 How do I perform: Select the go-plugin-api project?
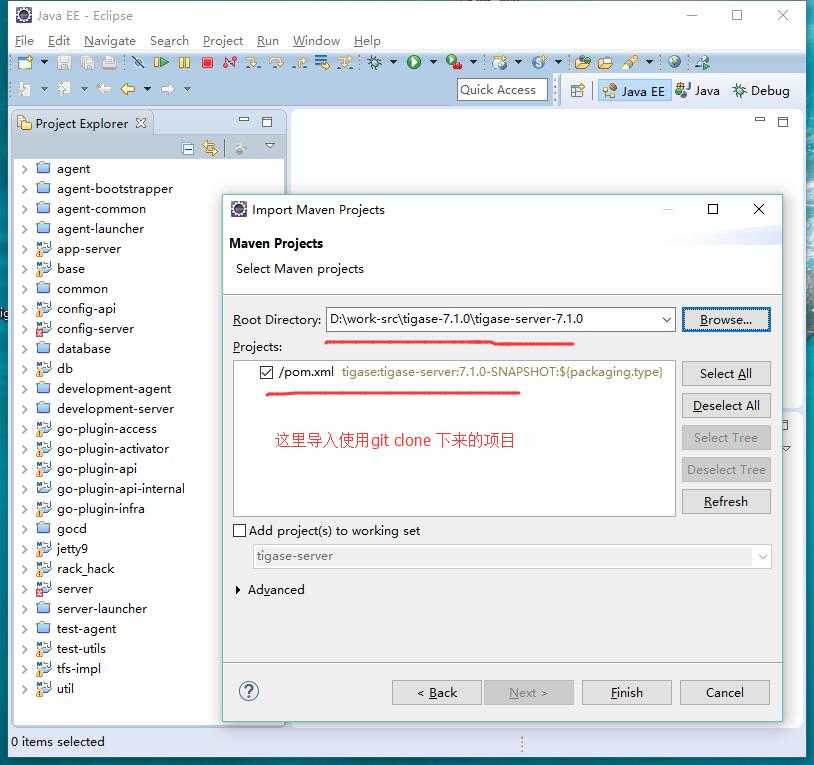coord(97,469)
